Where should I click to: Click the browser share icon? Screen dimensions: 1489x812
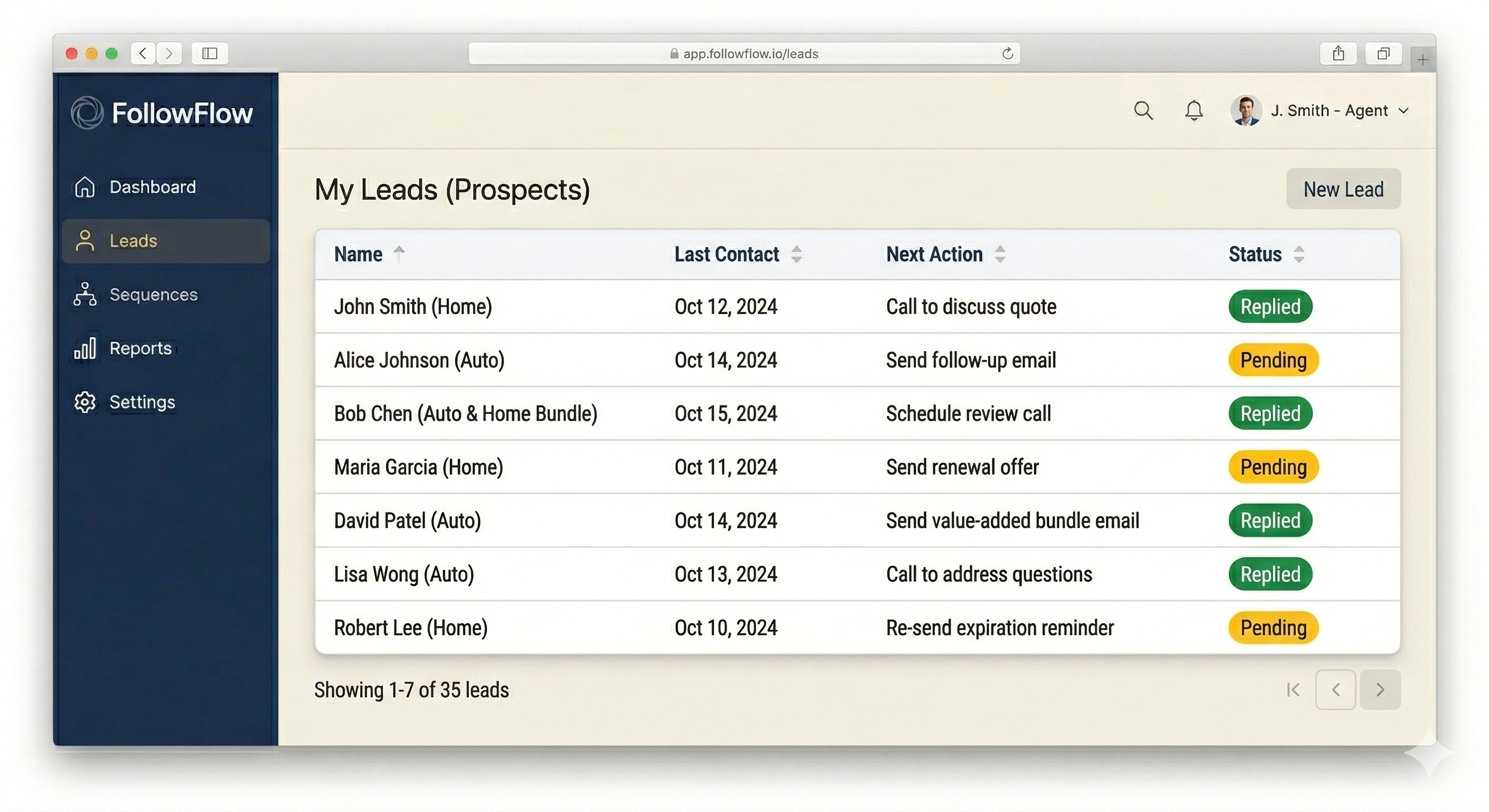tap(1338, 54)
